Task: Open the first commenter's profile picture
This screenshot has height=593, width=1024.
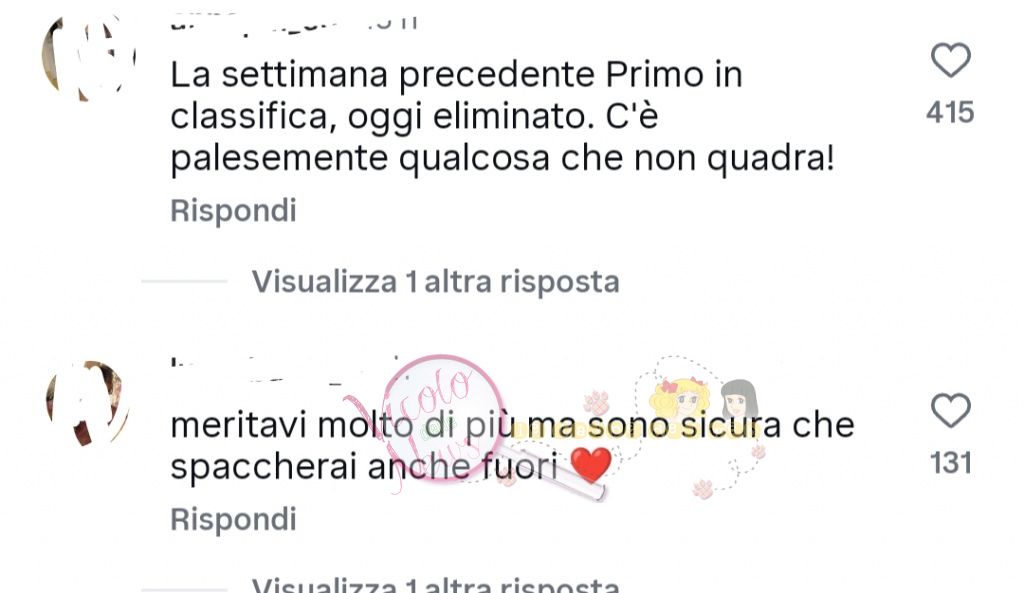Action: (x=89, y=57)
